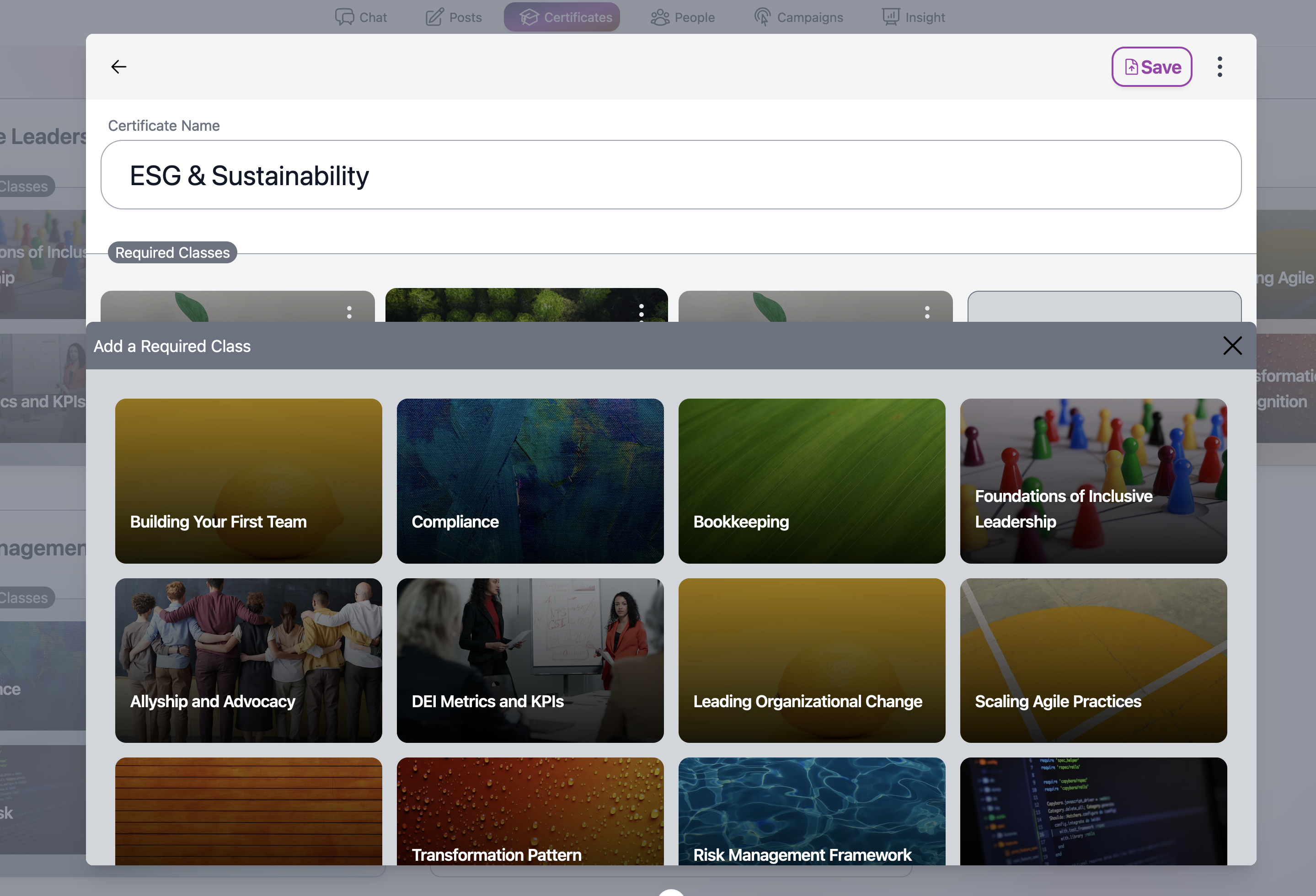Click the back navigation arrow icon
Image resolution: width=1316 pixels, height=896 pixels.
coord(118,66)
